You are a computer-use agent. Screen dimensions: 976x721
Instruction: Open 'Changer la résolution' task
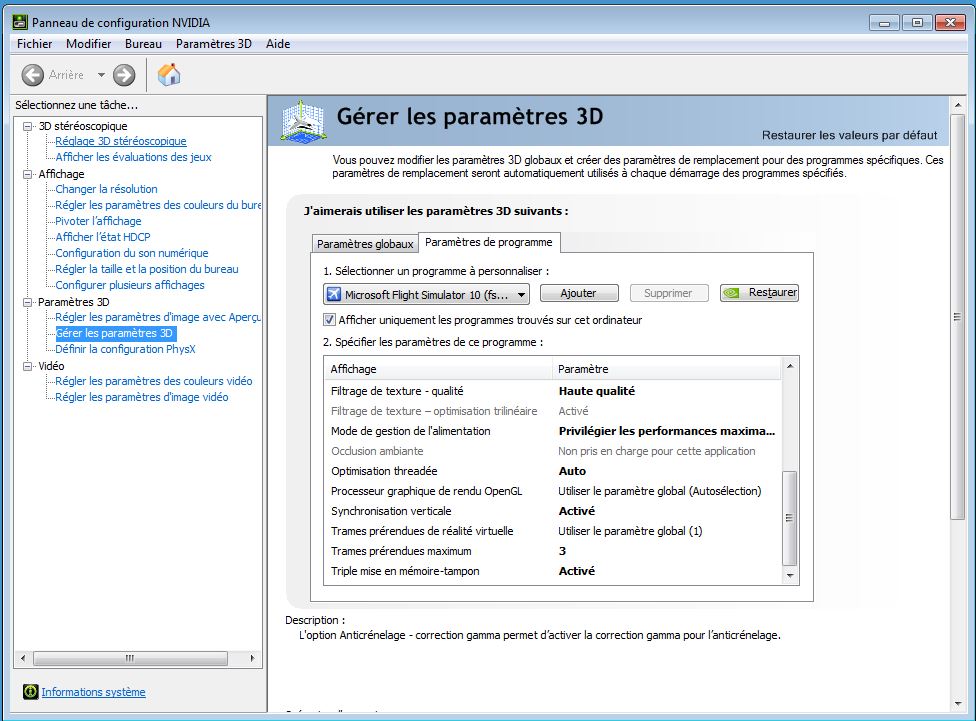[106, 189]
